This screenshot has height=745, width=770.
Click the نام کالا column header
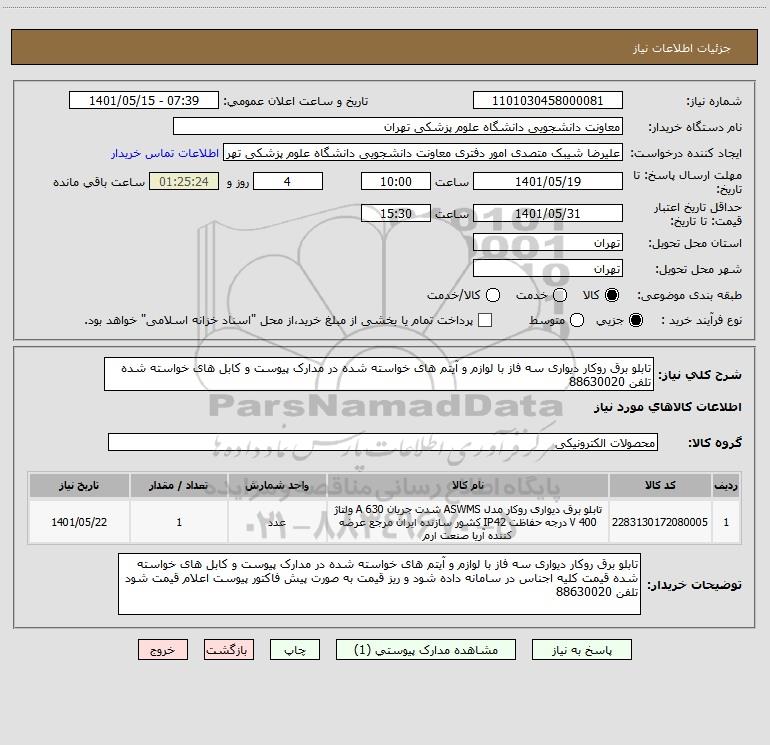tap(468, 485)
